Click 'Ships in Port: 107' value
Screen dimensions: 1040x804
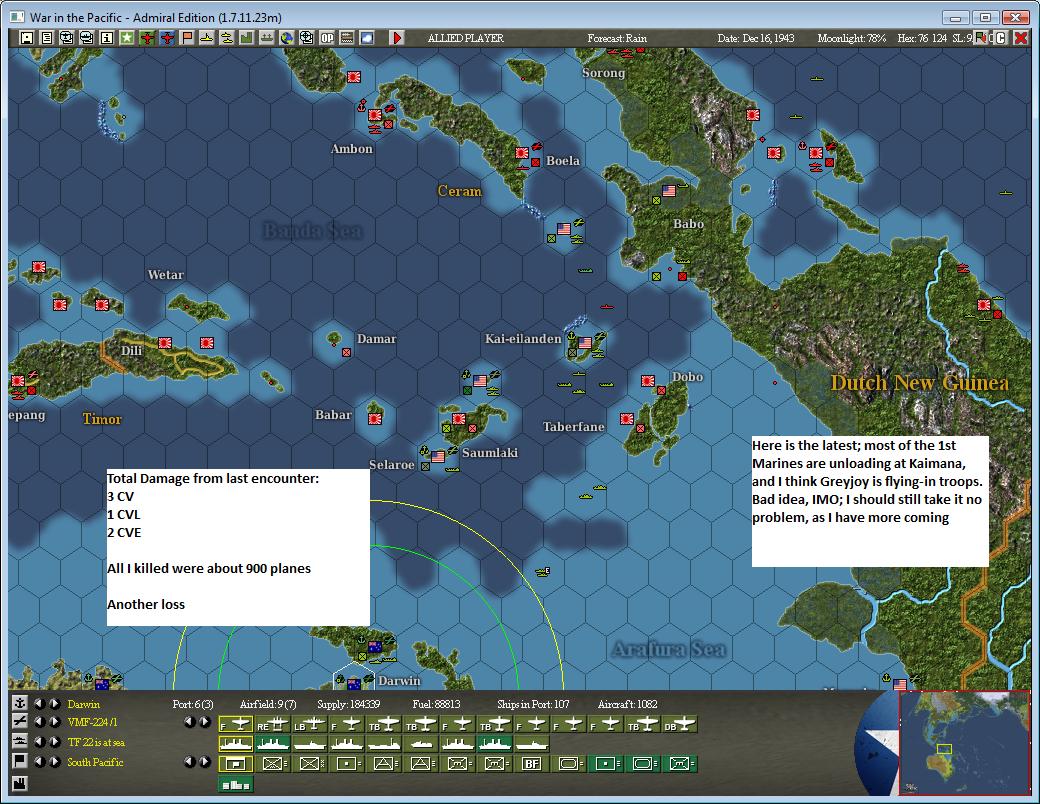(533, 704)
